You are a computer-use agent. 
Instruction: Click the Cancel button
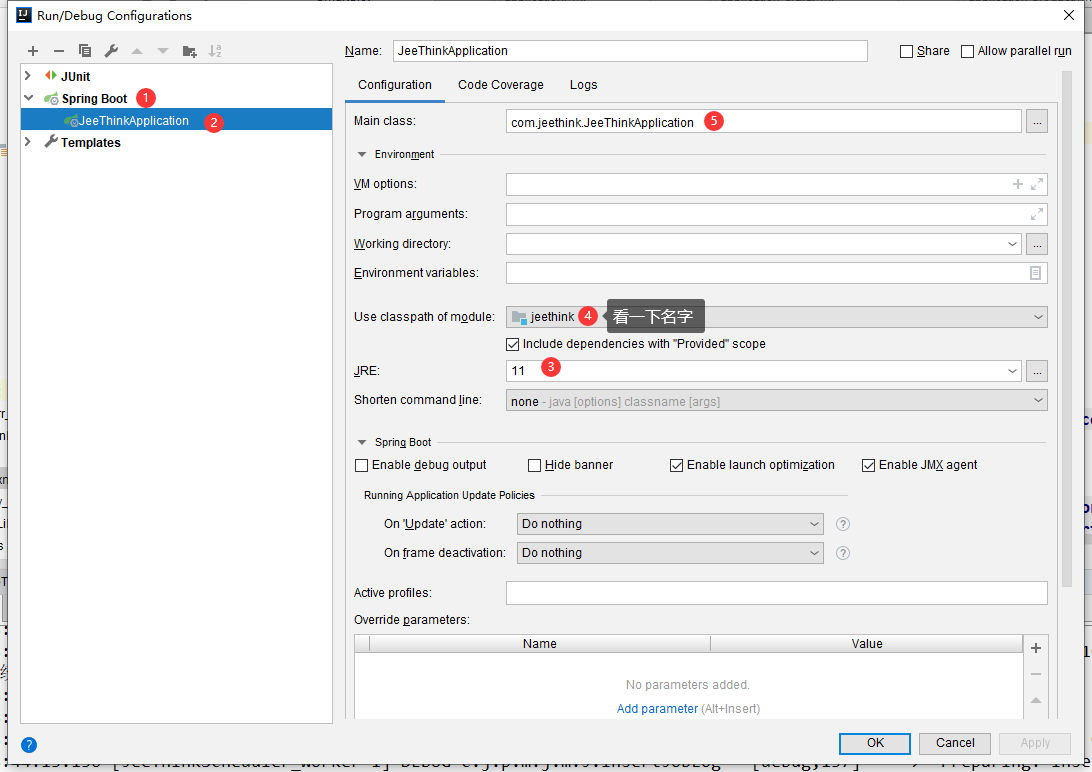955,743
